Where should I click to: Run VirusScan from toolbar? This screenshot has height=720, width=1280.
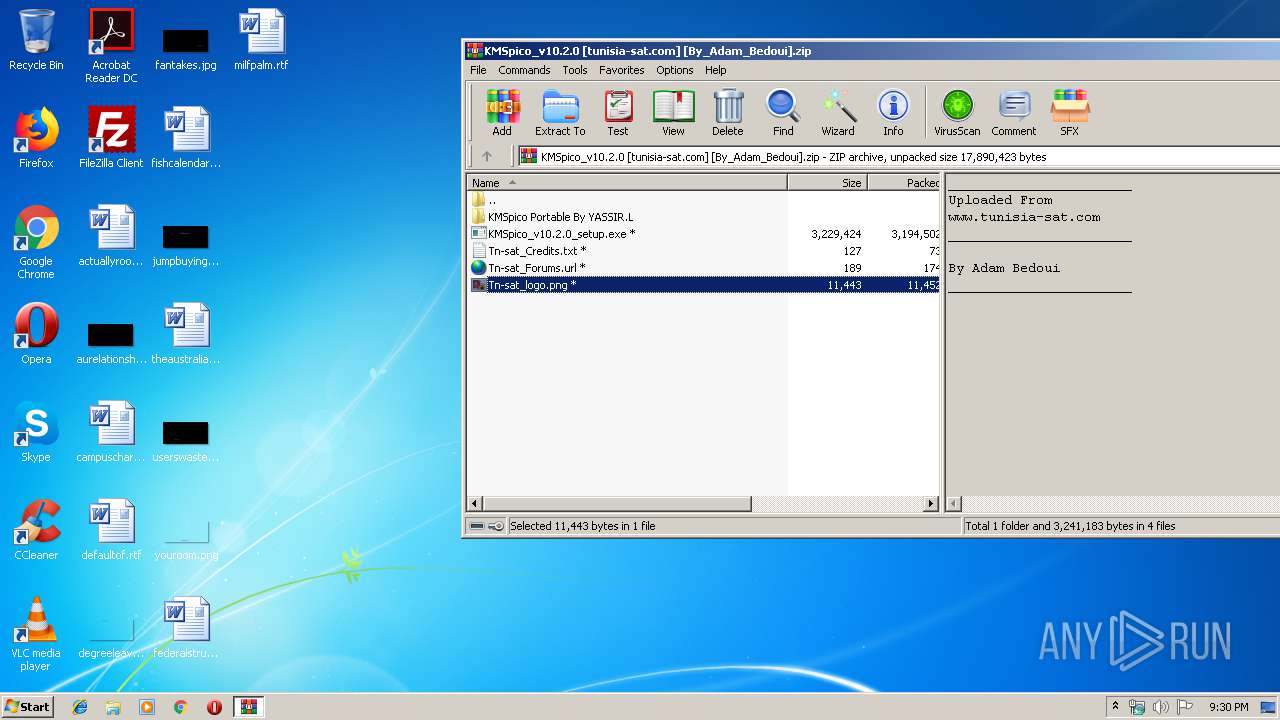pyautogui.click(x=957, y=112)
